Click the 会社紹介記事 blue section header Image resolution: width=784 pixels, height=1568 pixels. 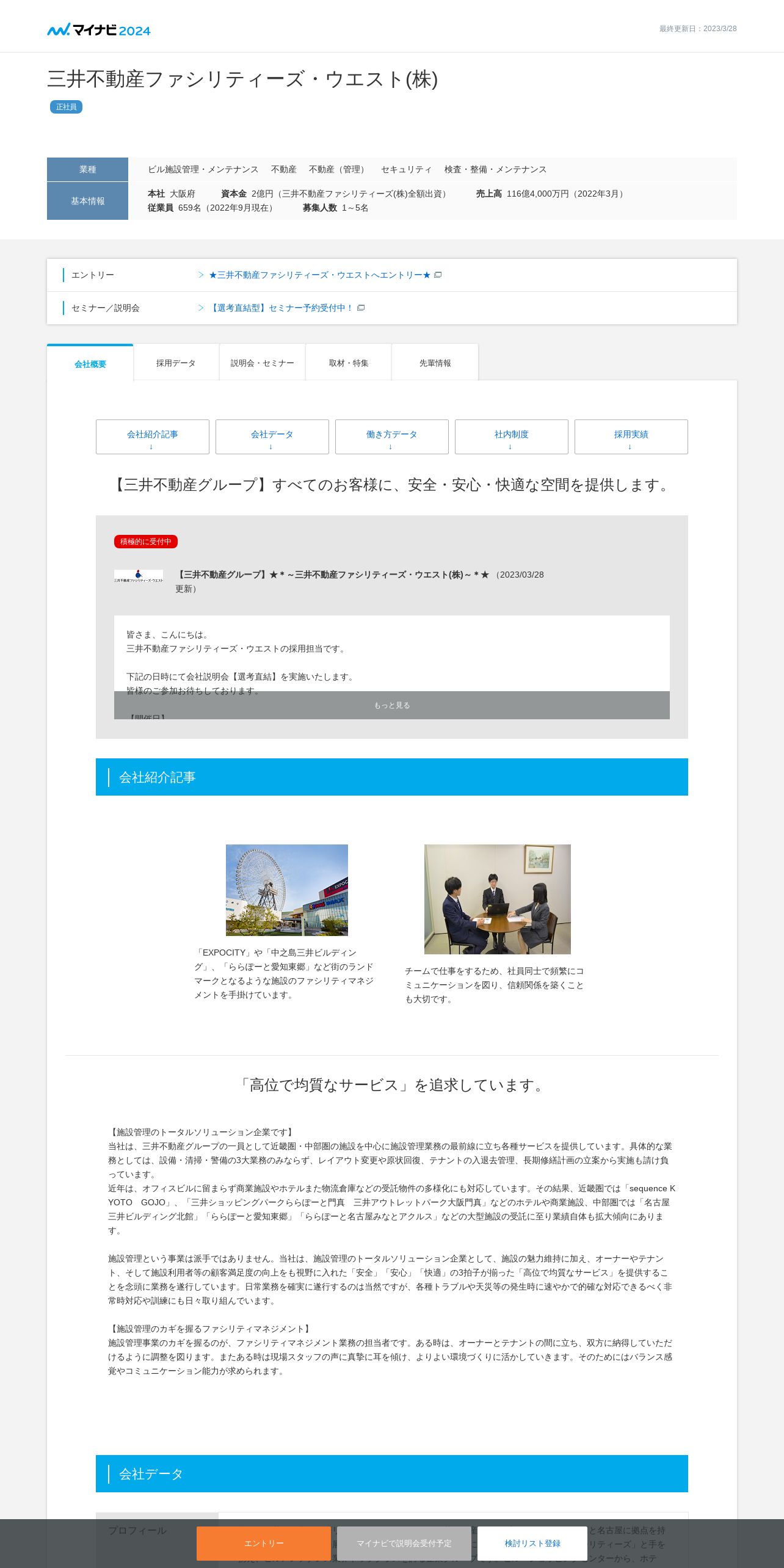pos(392,777)
